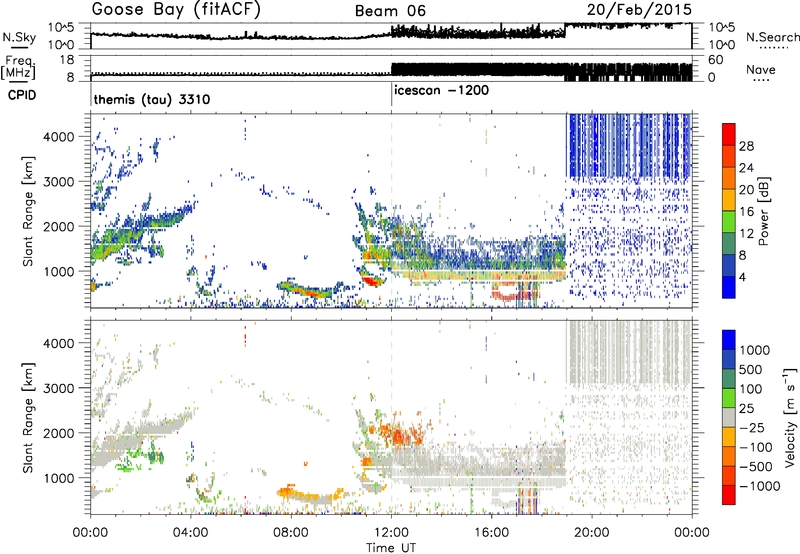Click the date '20/Feb/2015'
Viewport: 800px width, 554px height.
tap(639, 9)
